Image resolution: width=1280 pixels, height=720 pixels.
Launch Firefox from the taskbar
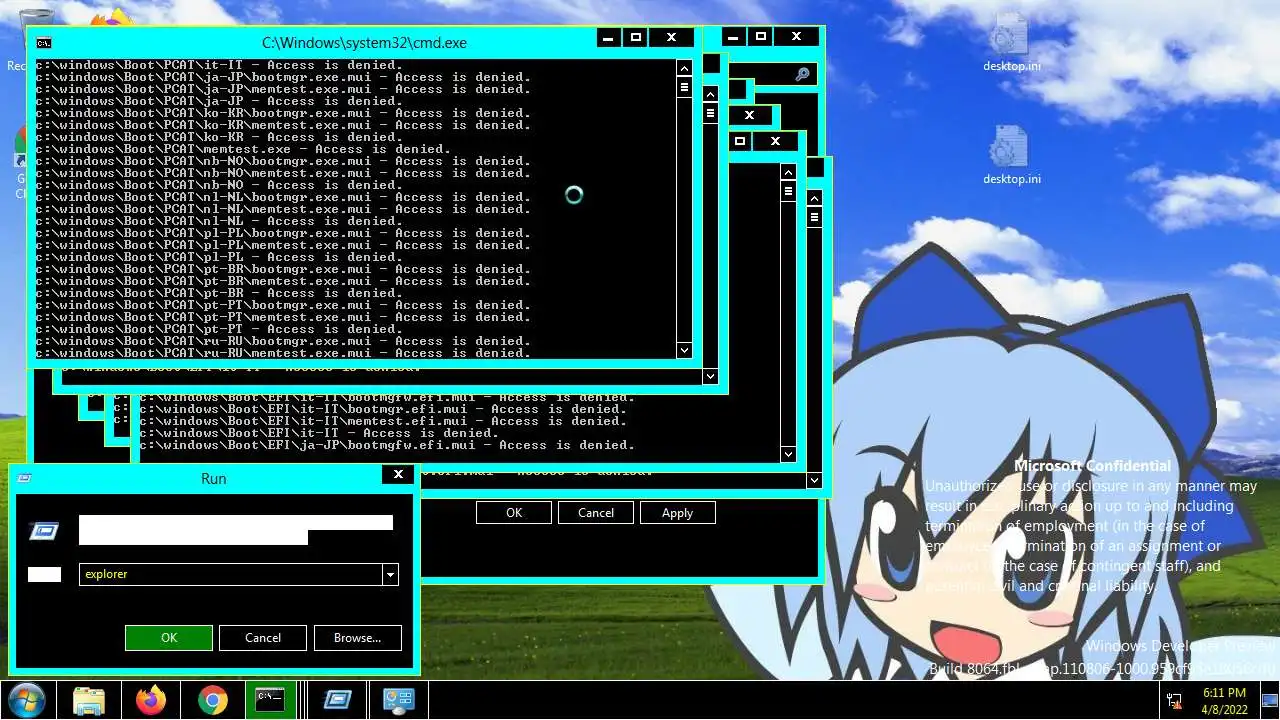pos(151,700)
